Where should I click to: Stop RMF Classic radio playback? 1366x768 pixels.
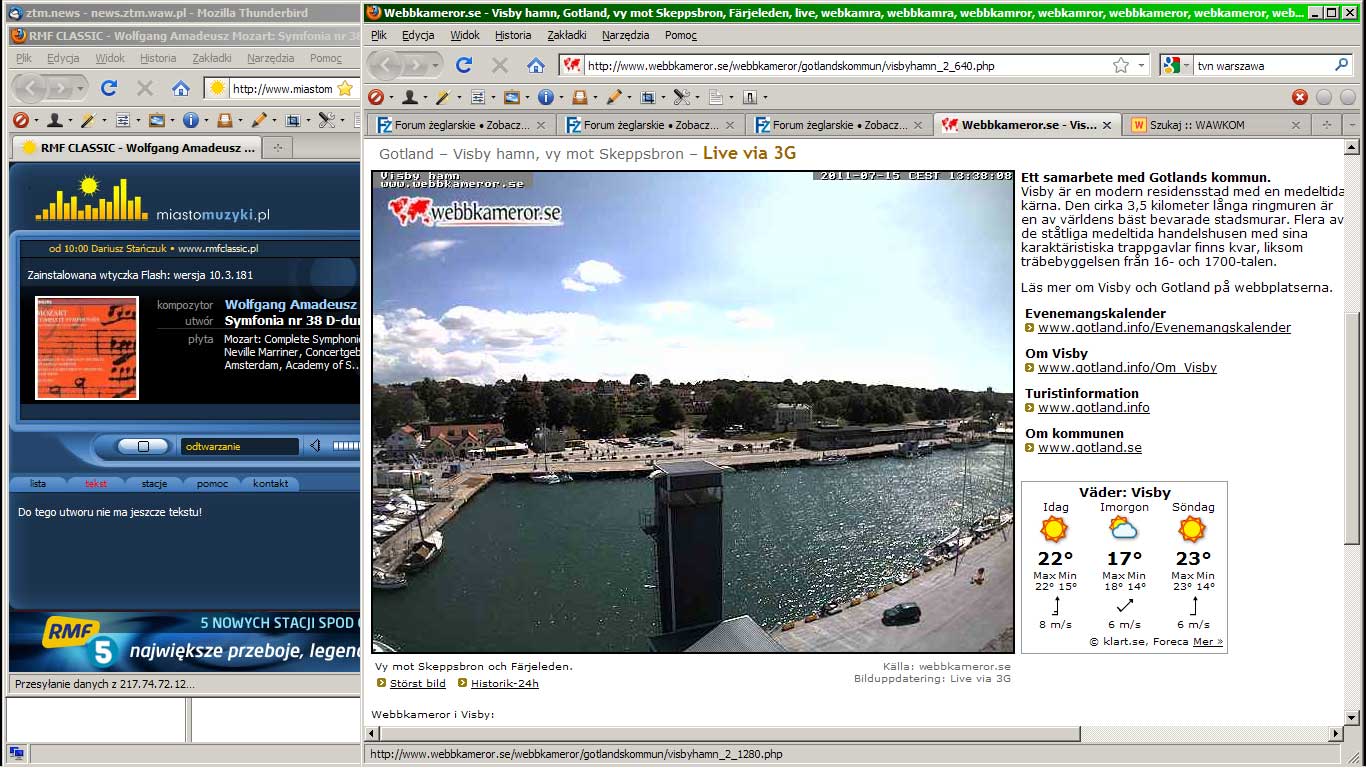(x=143, y=446)
